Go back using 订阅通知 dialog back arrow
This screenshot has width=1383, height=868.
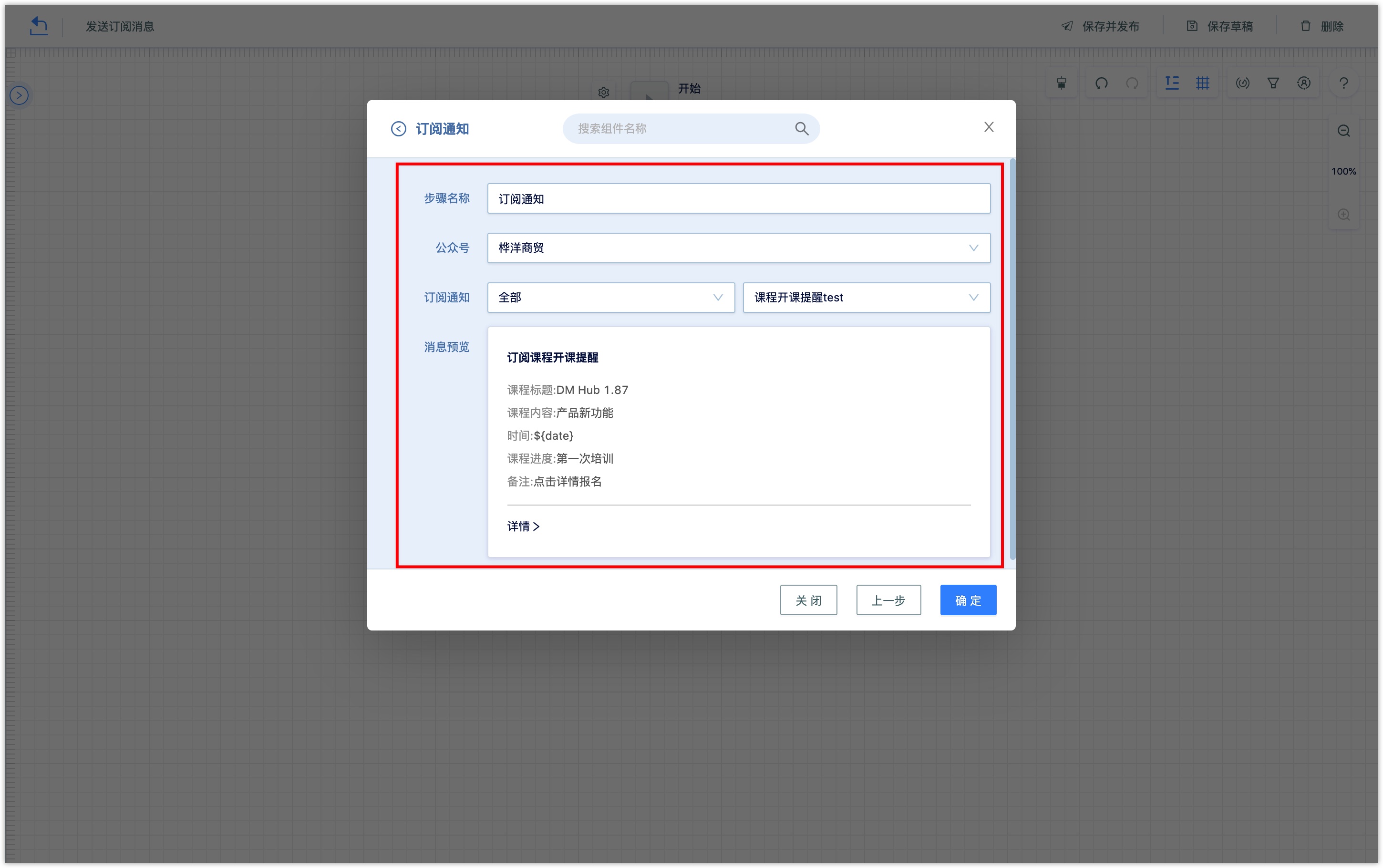tap(398, 129)
